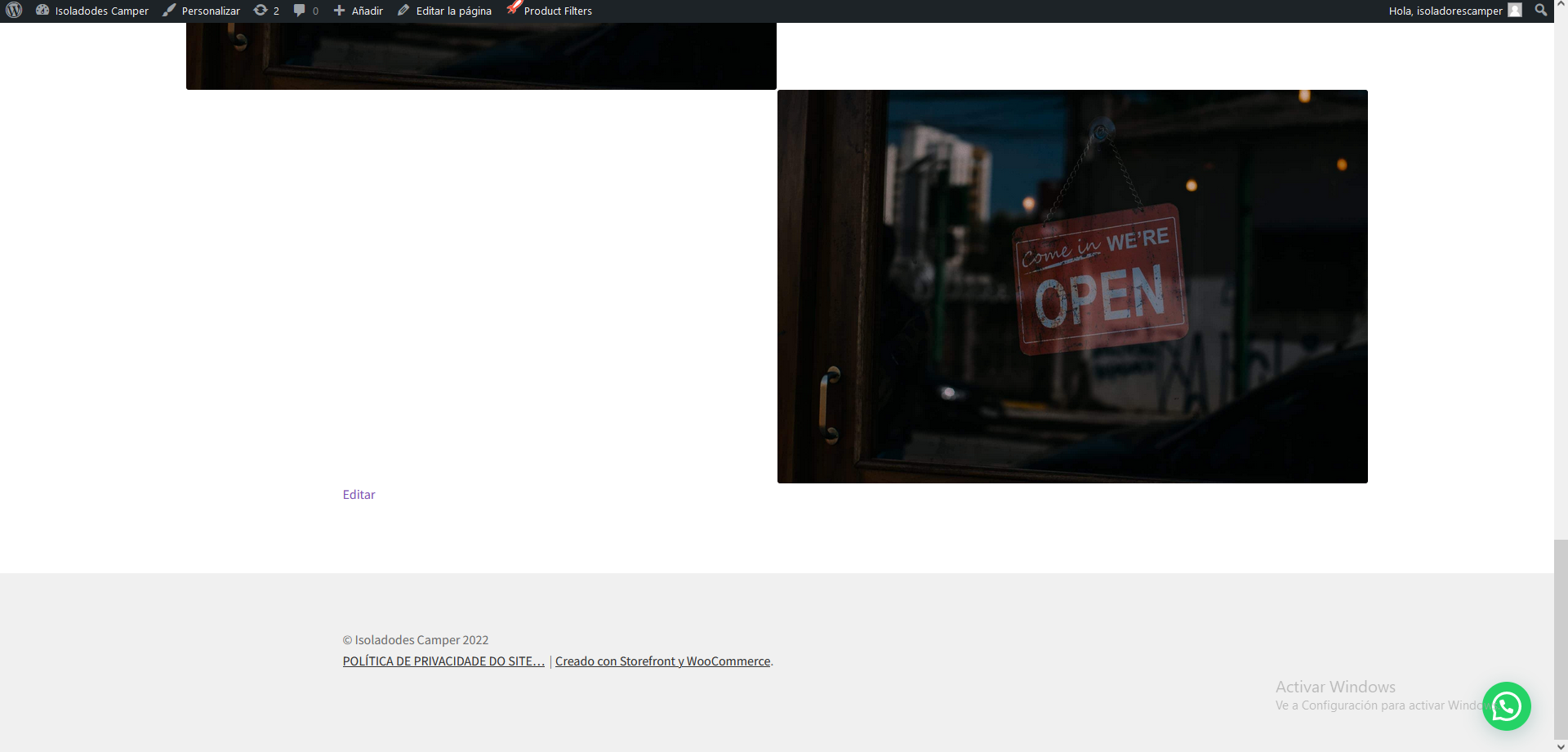This screenshot has height=752, width=1568.
Task: Click the scrollbar up arrow
Action: coord(1561,5)
